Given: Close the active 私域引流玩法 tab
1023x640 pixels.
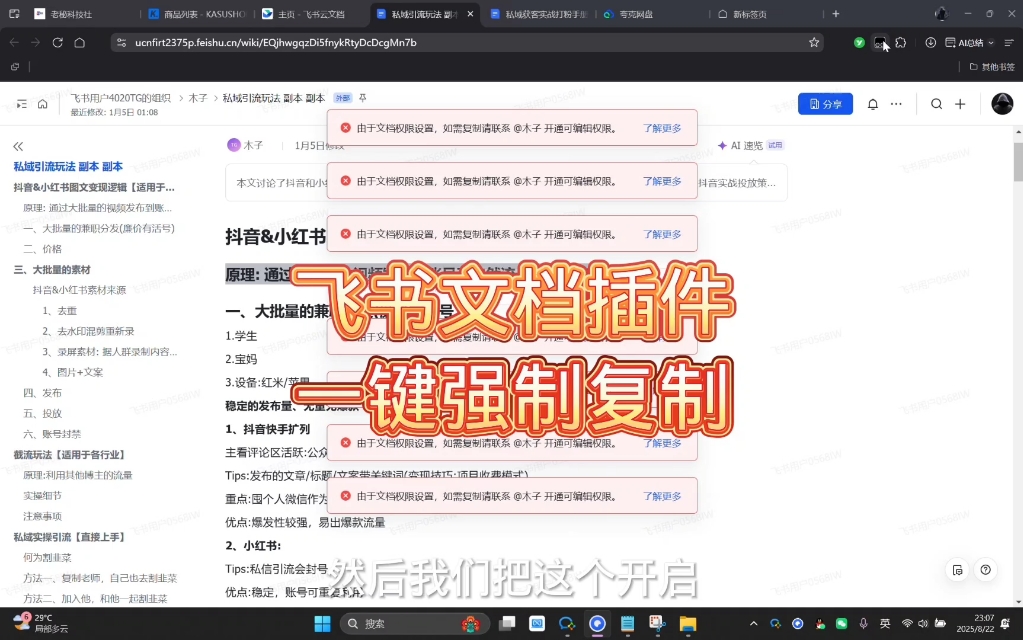Looking at the screenshot, I should 470,14.
